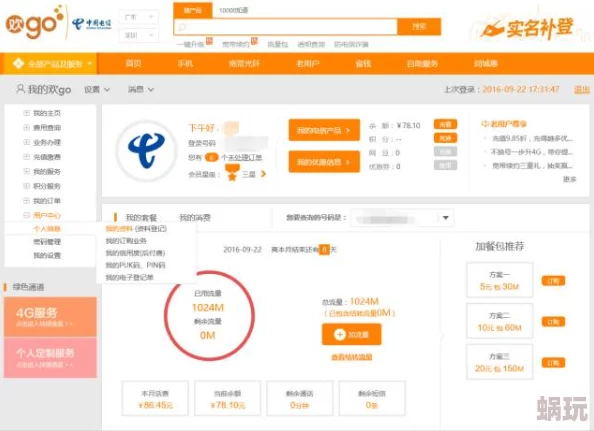
Task: Click the orange 搜索 button
Action: point(419,27)
